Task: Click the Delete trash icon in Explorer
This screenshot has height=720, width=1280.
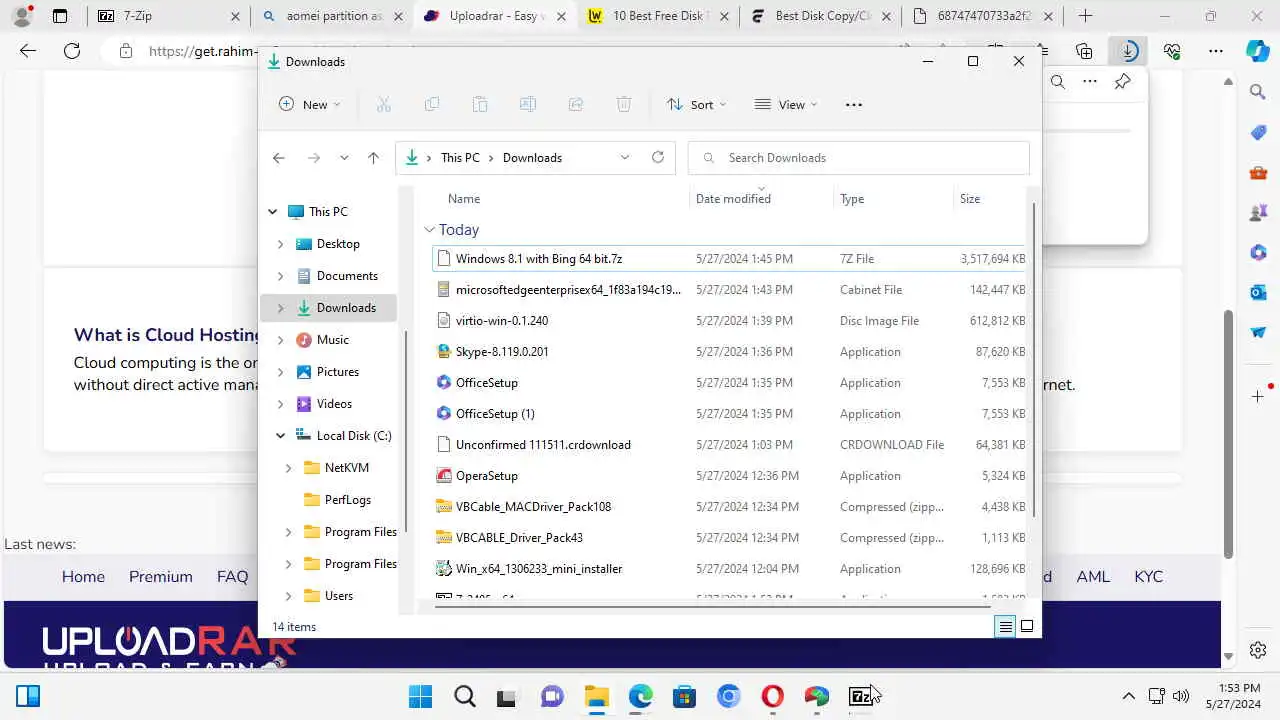Action: click(623, 104)
